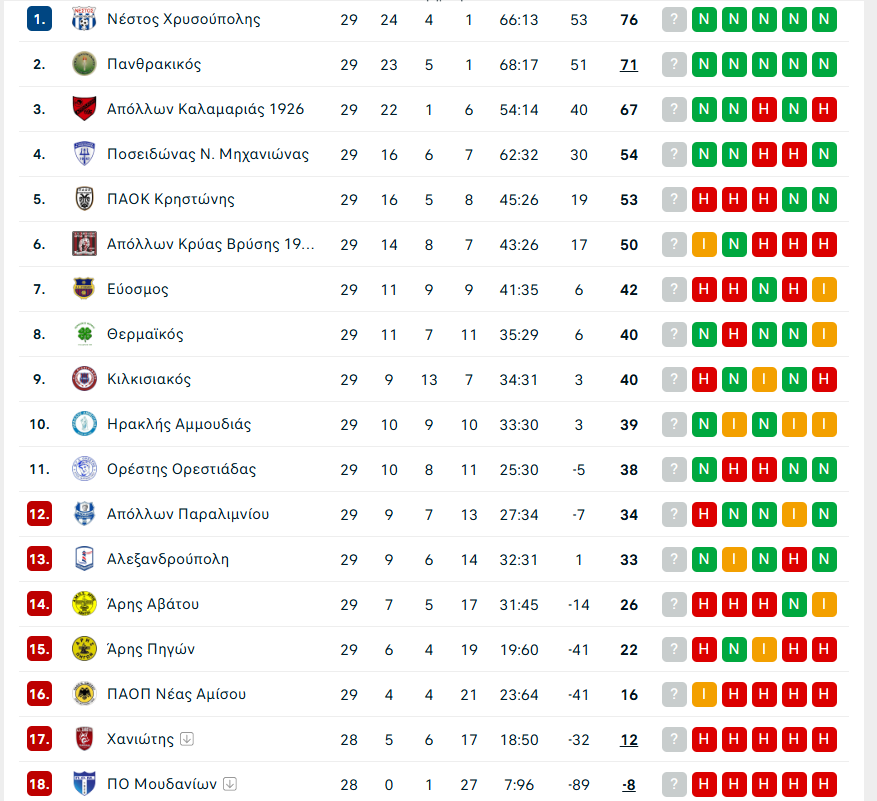Click the info arrow icon next to Χανιώτης
Screen dimensions: 877x801
[187, 739]
